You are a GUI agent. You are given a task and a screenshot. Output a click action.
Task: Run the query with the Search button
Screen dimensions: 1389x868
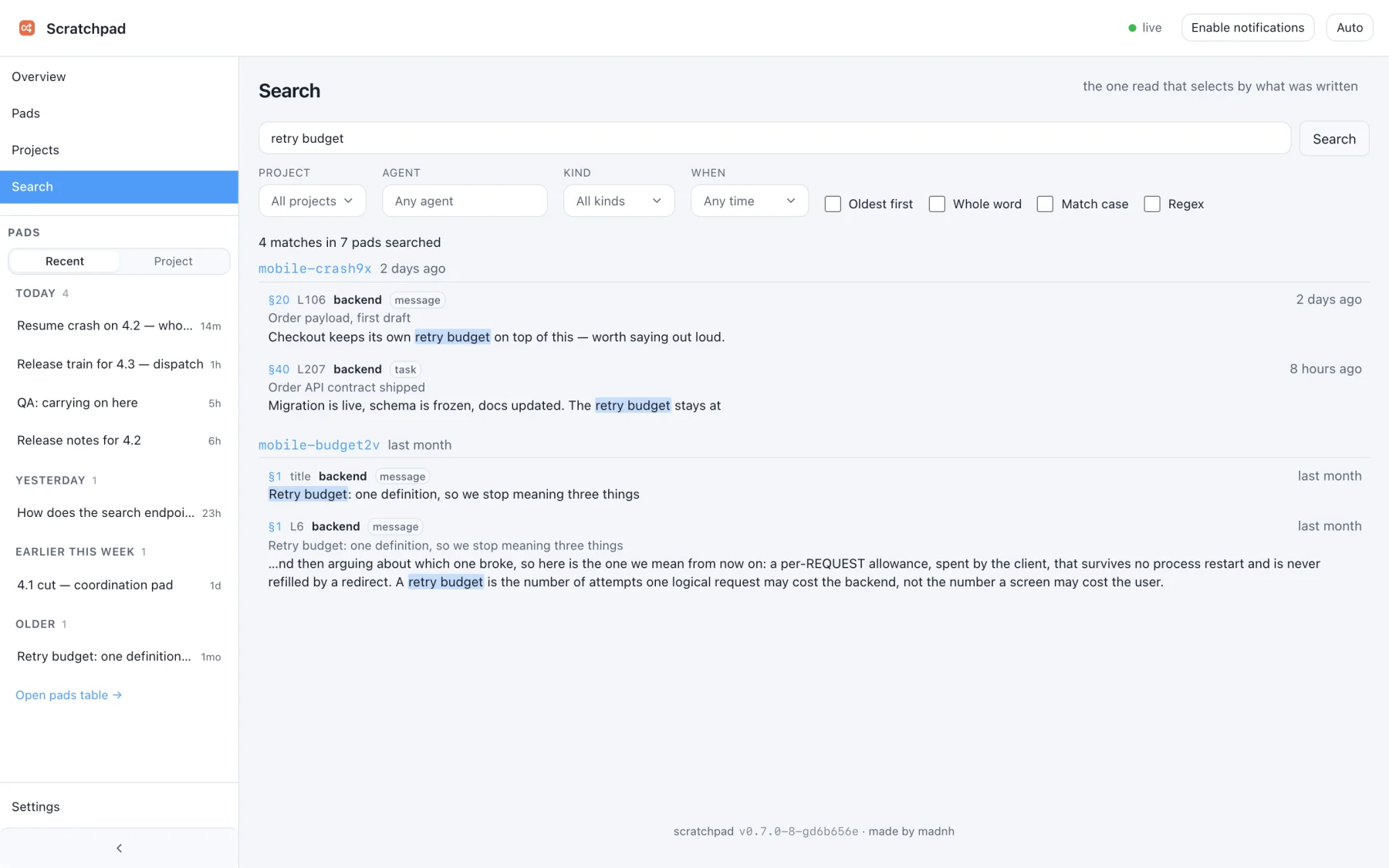tap(1334, 139)
